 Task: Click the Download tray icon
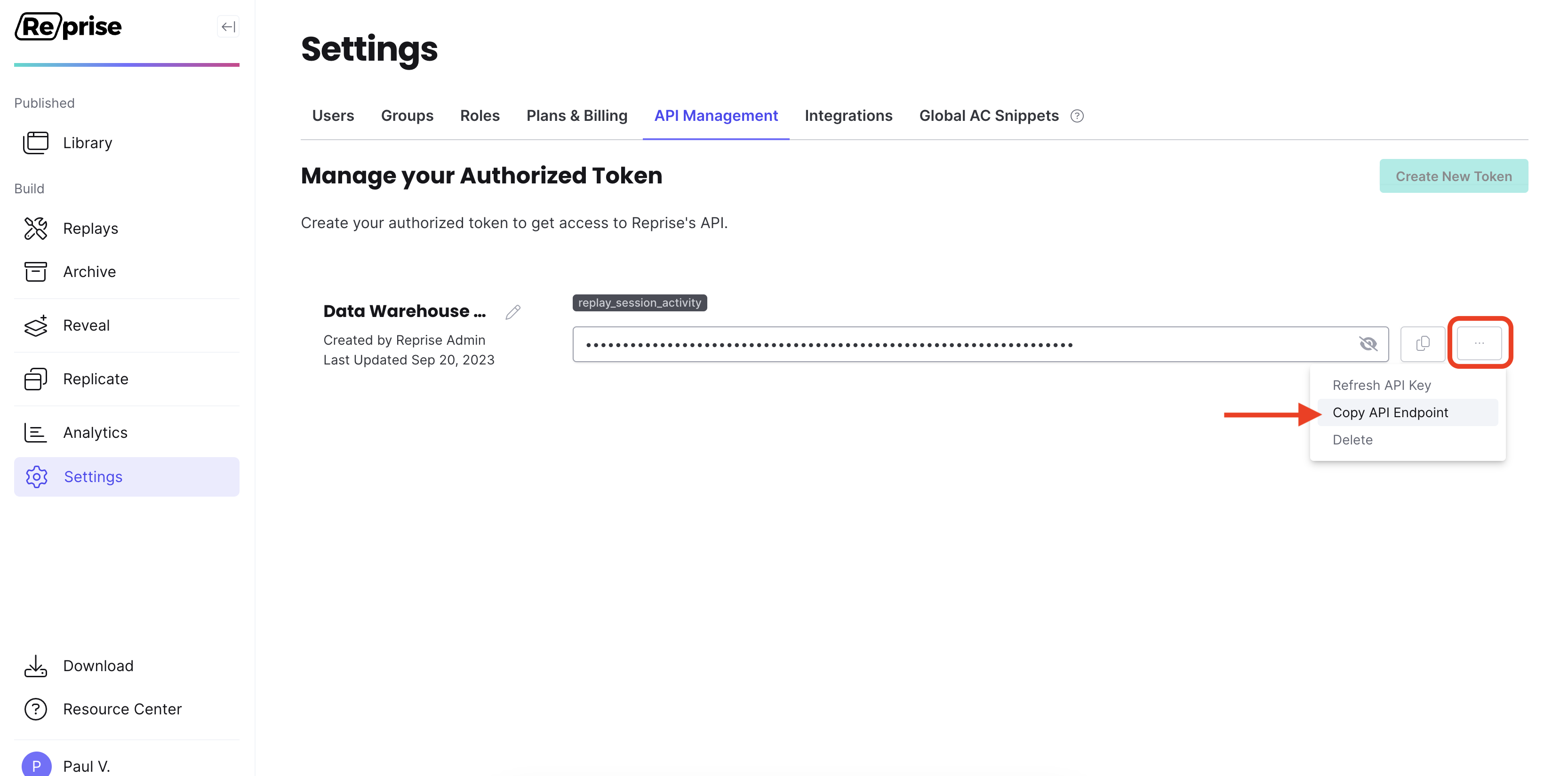(35, 666)
